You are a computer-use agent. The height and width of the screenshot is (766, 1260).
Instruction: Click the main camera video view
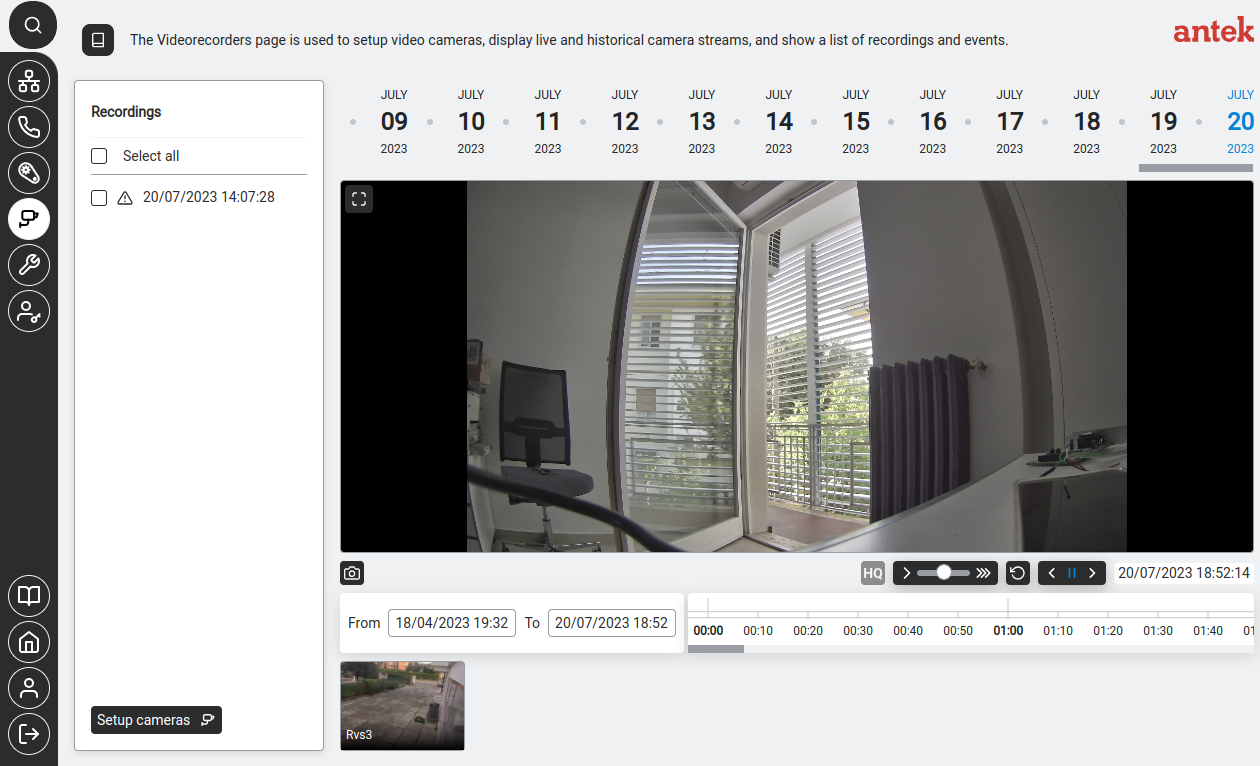(x=797, y=366)
